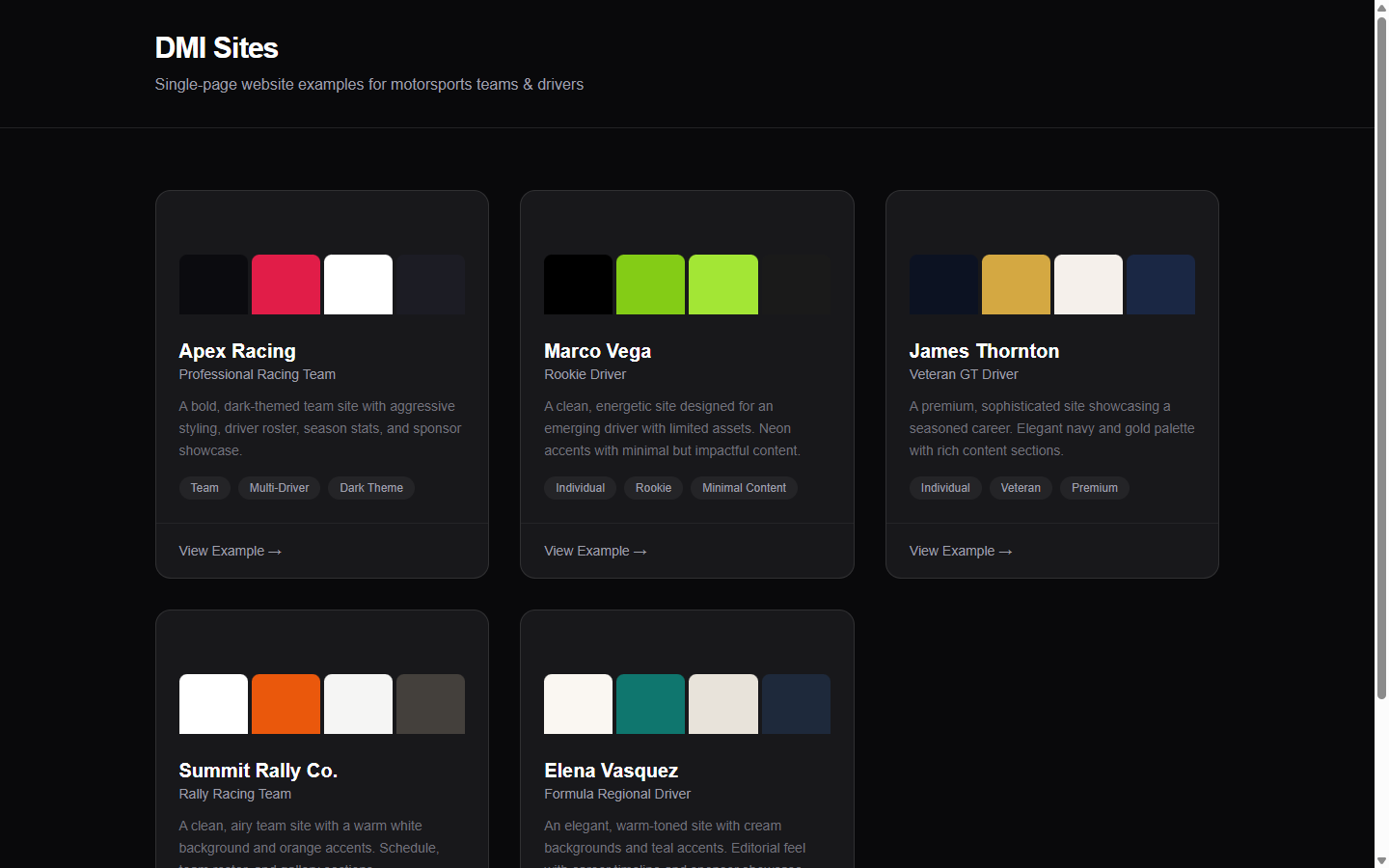Click the Team tag on Apex Racing

point(204,488)
